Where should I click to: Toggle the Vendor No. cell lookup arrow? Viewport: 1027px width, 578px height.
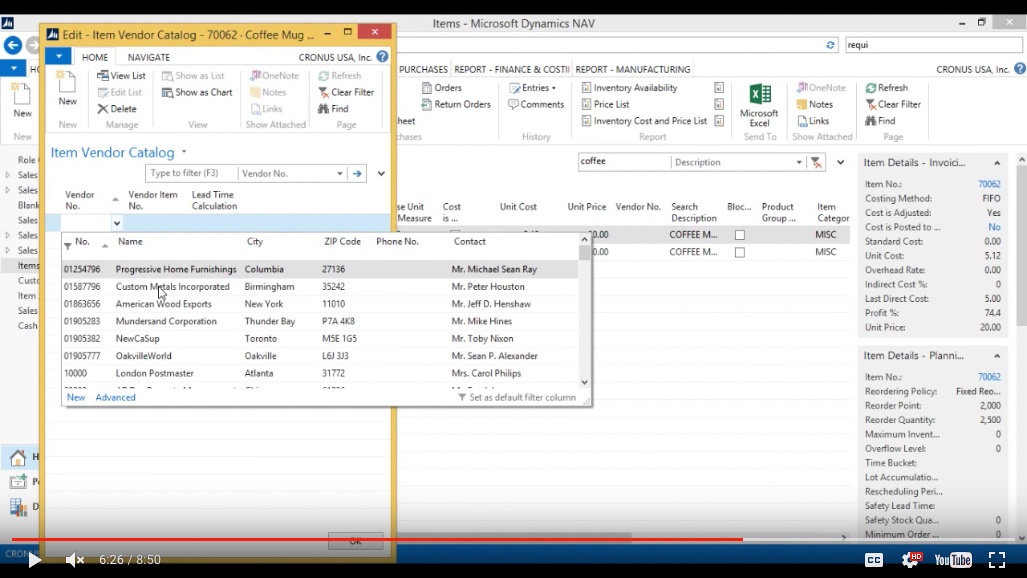pyautogui.click(x=117, y=223)
